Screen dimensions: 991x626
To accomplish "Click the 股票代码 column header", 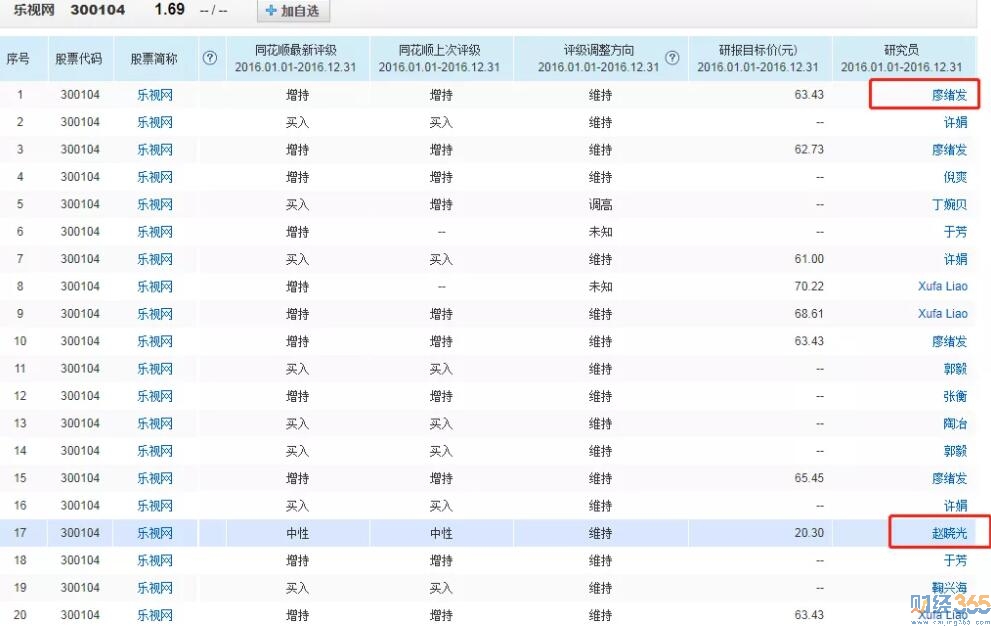I will tap(79, 59).
